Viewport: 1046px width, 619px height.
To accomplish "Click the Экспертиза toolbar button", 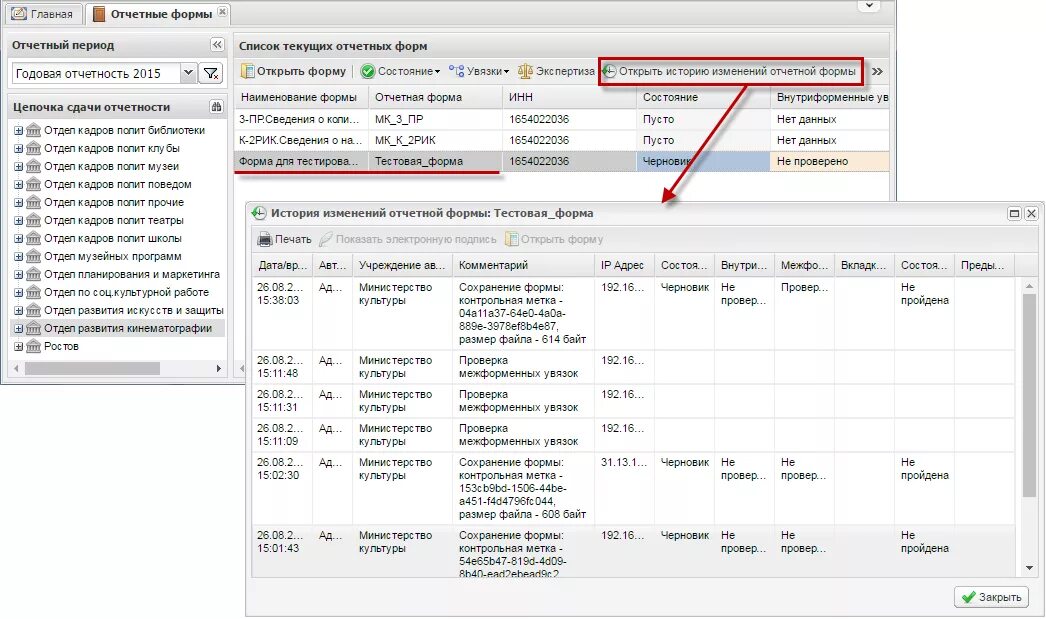I will pos(556,71).
